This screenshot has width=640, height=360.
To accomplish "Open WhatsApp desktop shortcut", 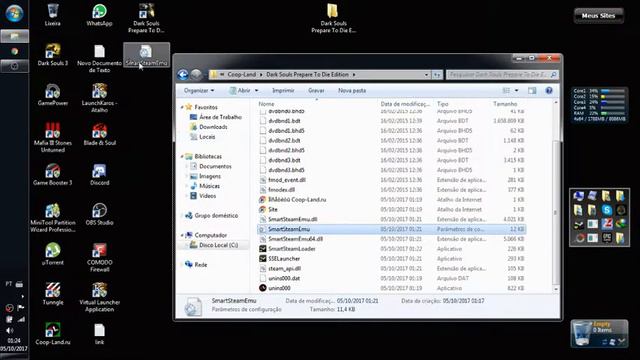I will [99, 15].
